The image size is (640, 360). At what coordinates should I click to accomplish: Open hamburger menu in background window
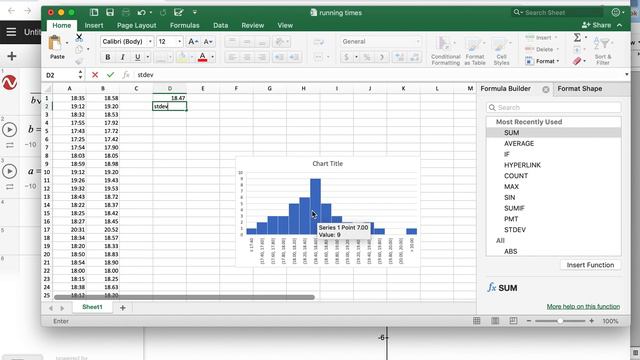(x=11, y=32)
